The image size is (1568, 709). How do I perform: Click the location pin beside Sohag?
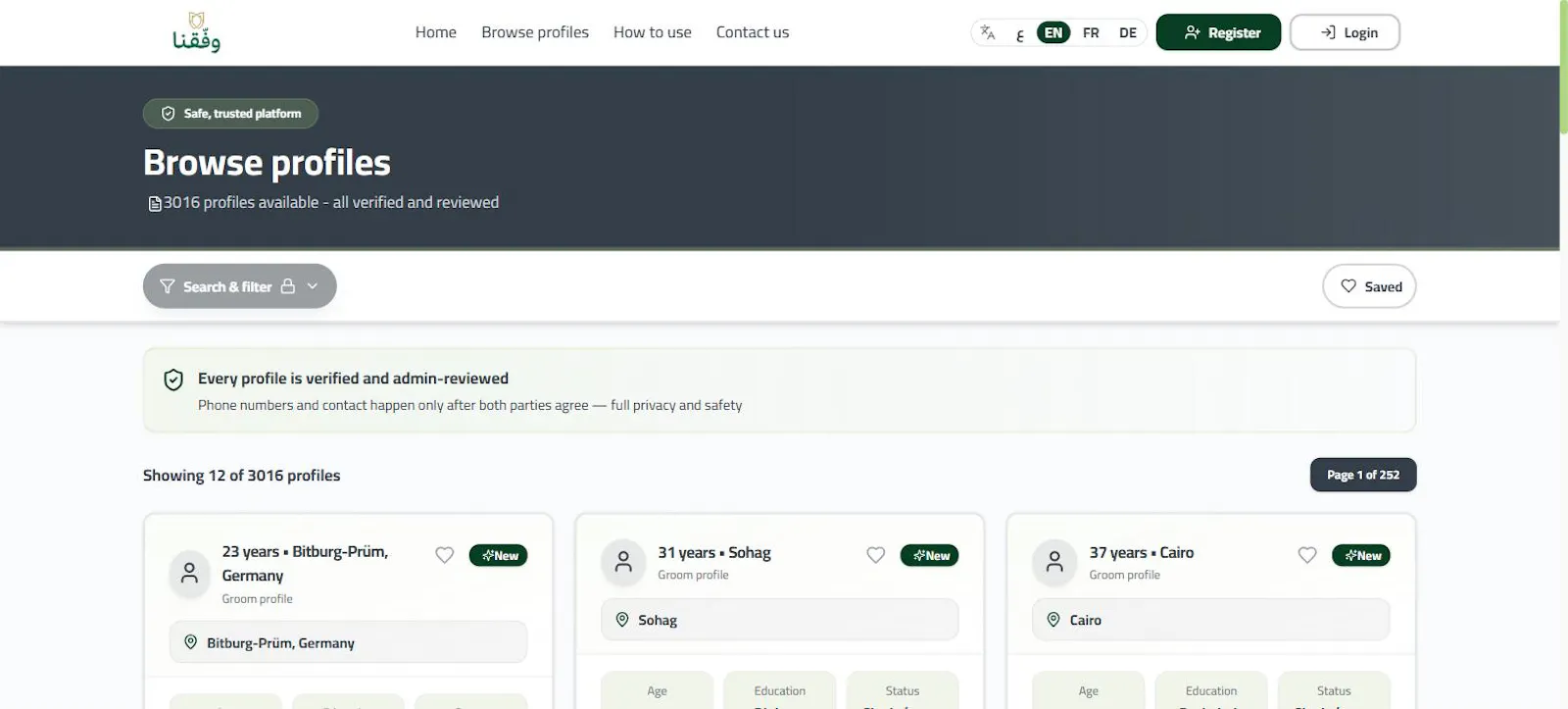pos(622,620)
